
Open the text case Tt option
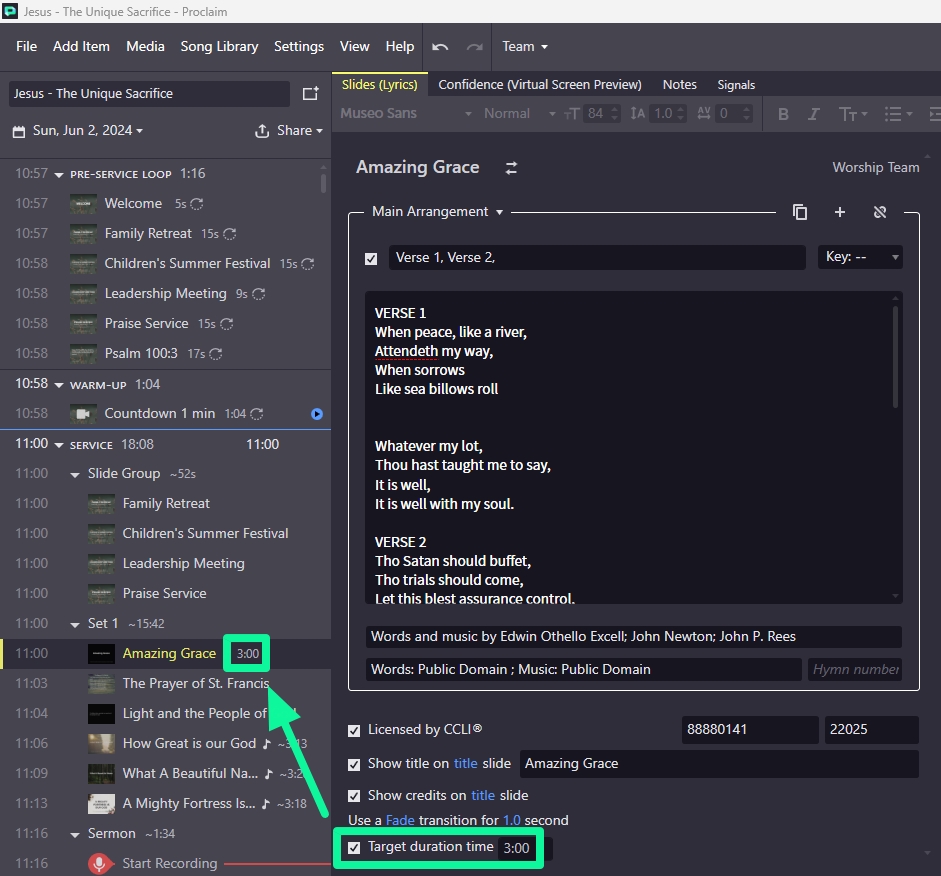(852, 114)
